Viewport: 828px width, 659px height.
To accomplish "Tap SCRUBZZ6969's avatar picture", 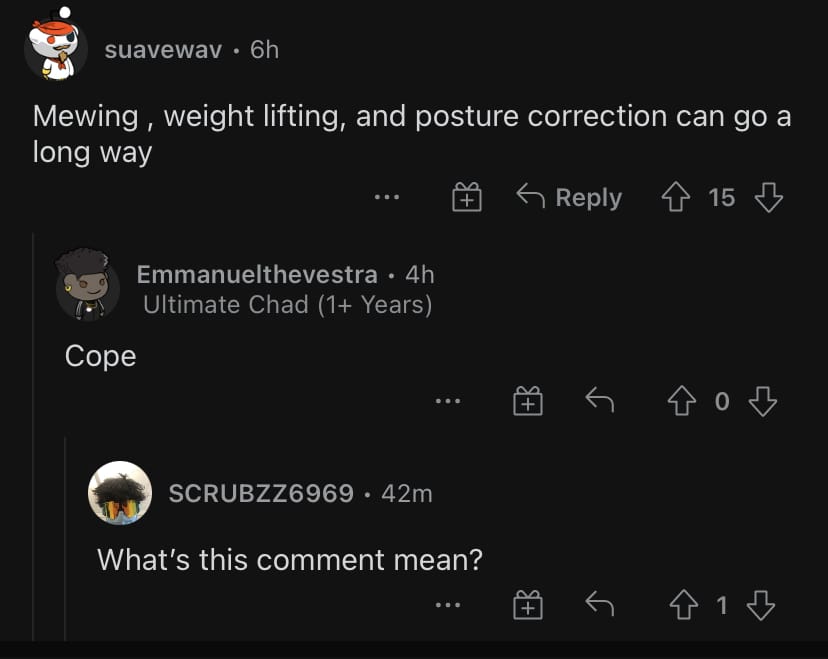I will (x=120, y=493).
